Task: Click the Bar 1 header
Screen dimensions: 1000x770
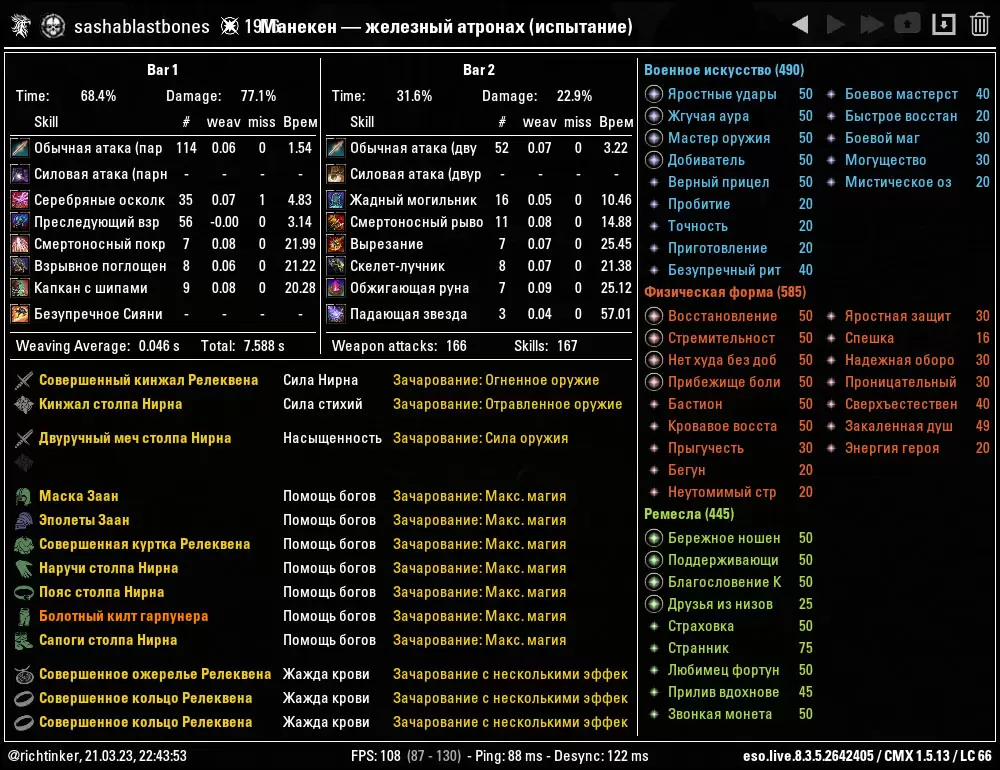Action: (163, 70)
